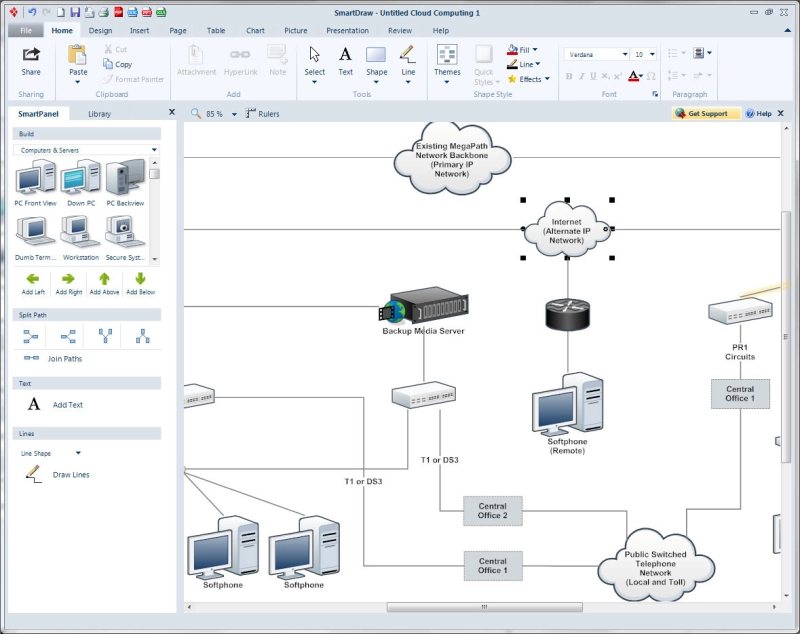Screen dimensions: 800x634
Task: Switch to the Chart tab
Action: [255, 31]
